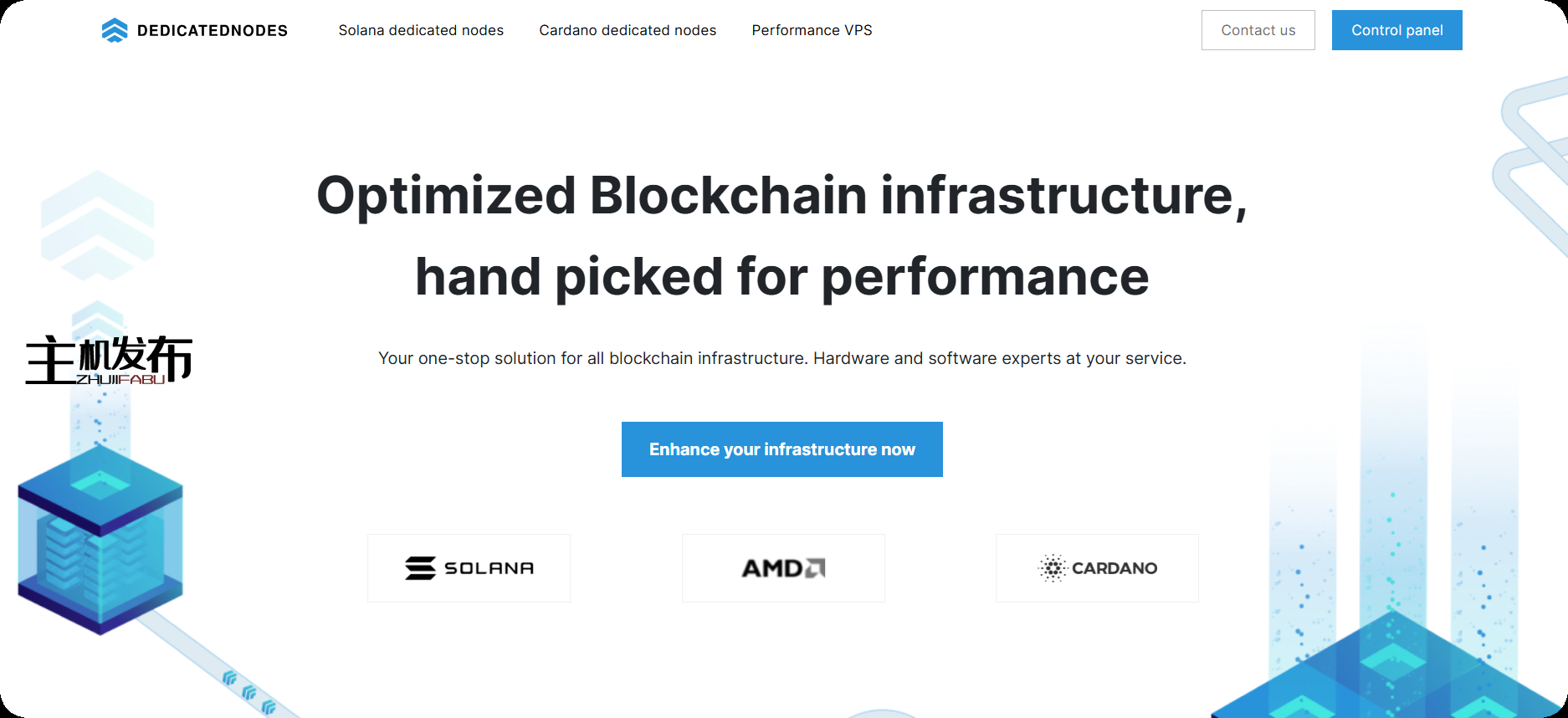Click Enhance your infrastructure now

pos(781,449)
